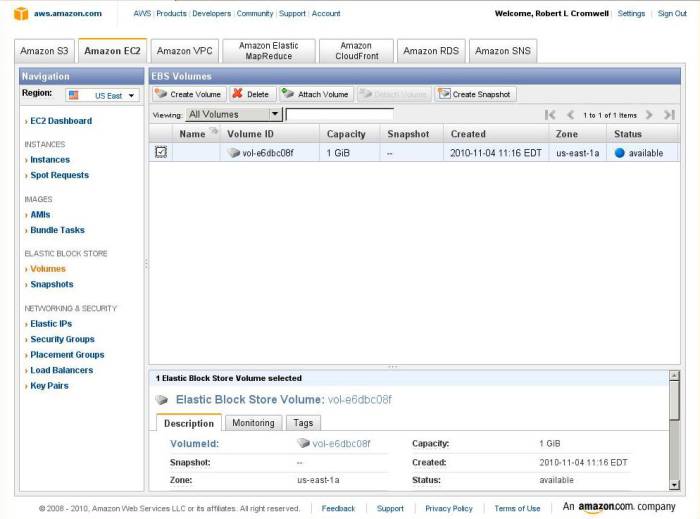Viewport: 700px width, 519px height.
Task: Click details pane scrollbar down arrow
Action: [x=675, y=485]
